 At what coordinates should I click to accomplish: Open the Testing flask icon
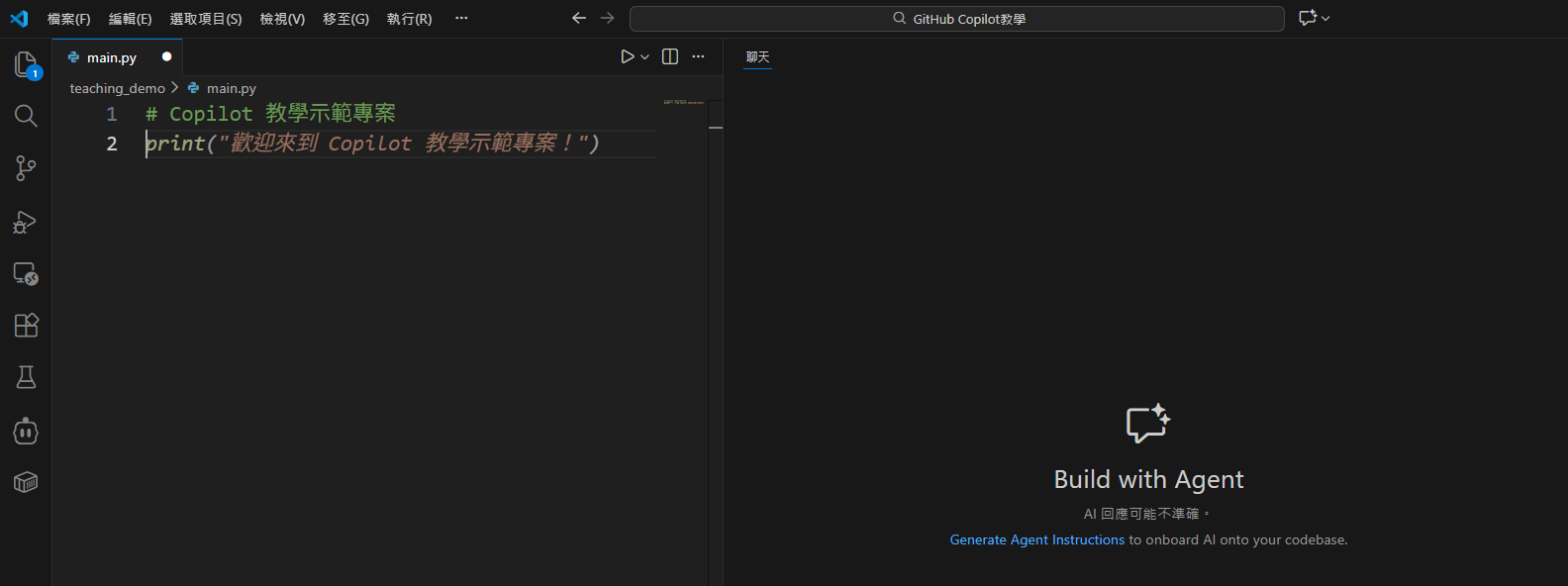[26, 377]
